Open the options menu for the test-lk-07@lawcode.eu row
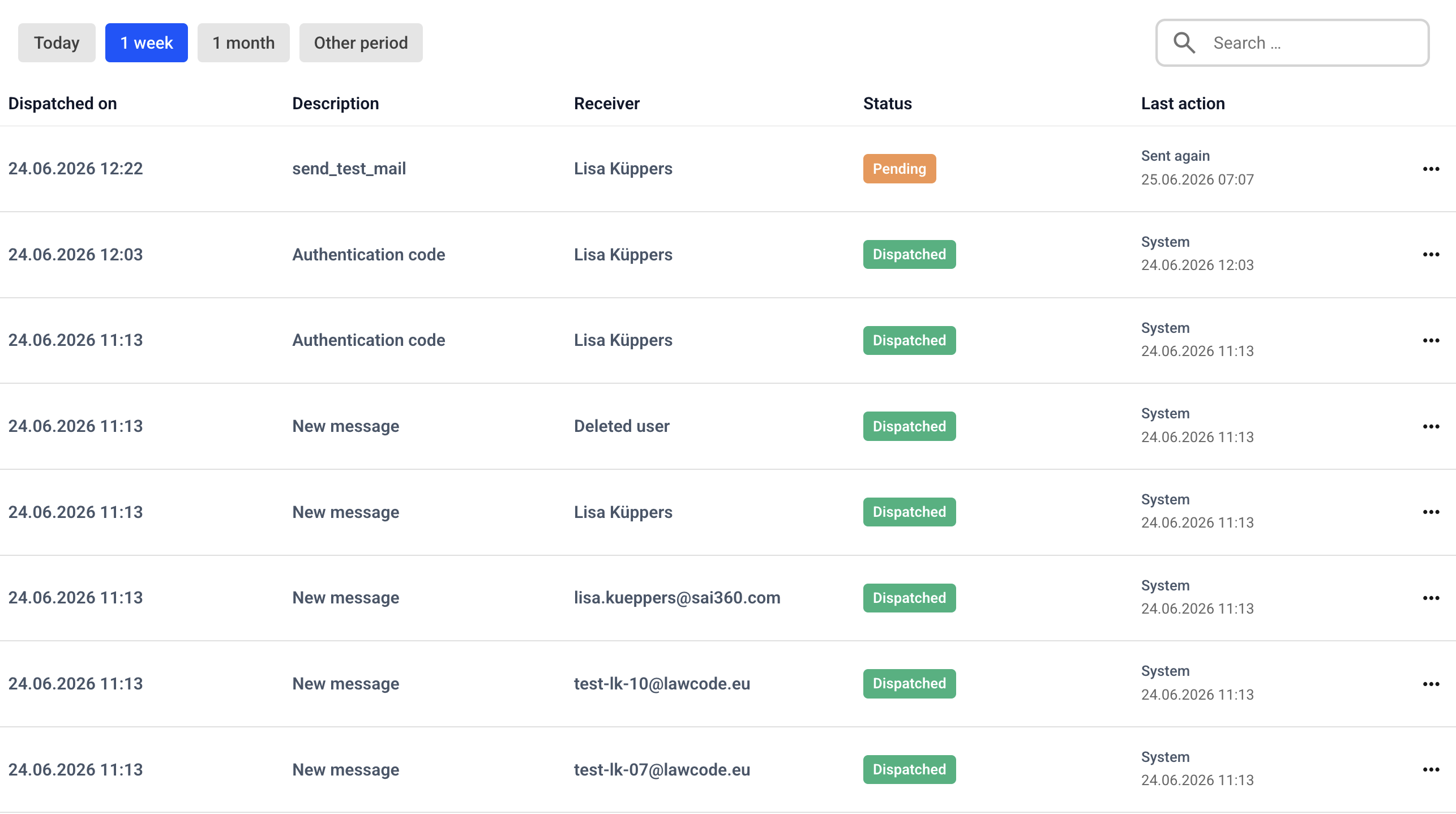Image resolution: width=1456 pixels, height=814 pixels. [x=1431, y=769]
